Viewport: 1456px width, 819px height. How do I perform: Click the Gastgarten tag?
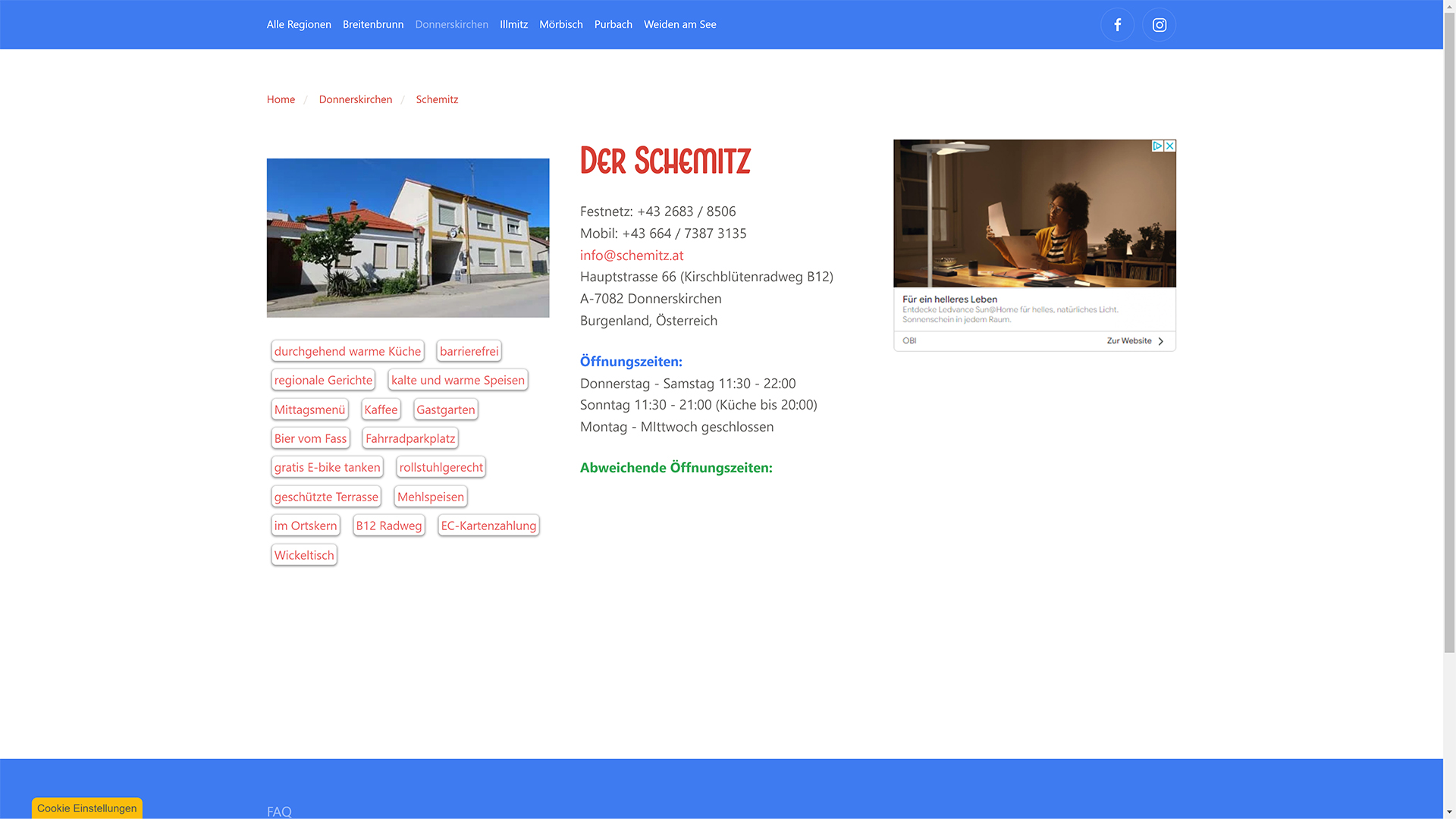click(x=445, y=409)
